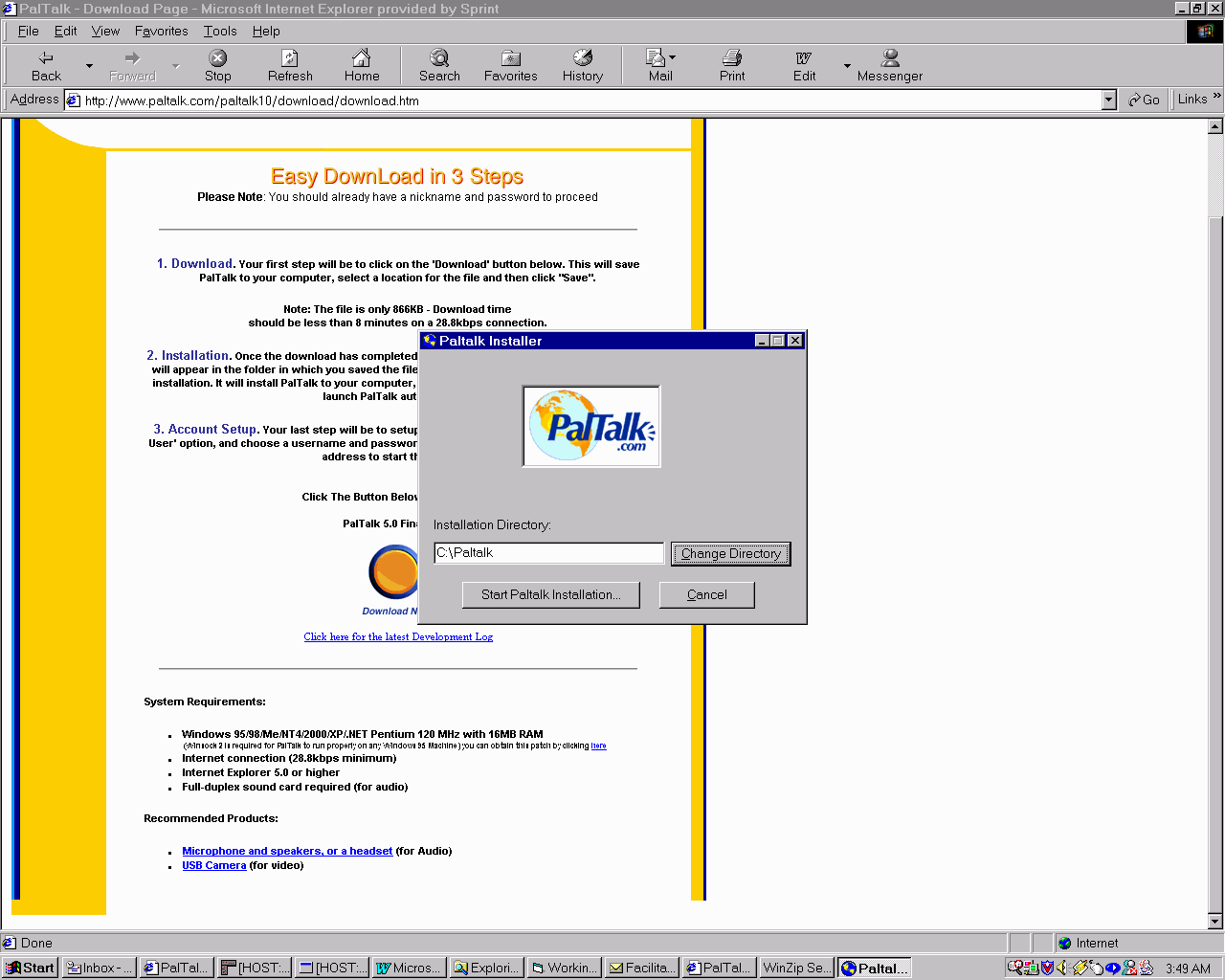Close the Paltalk Installer window
The width and height of the screenshot is (1225, 980).
795,341
